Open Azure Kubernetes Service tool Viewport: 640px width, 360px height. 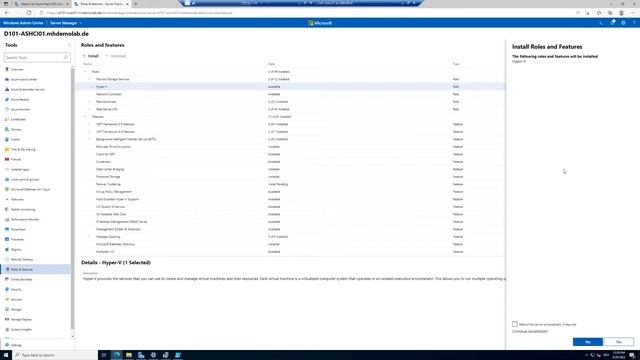28,89
